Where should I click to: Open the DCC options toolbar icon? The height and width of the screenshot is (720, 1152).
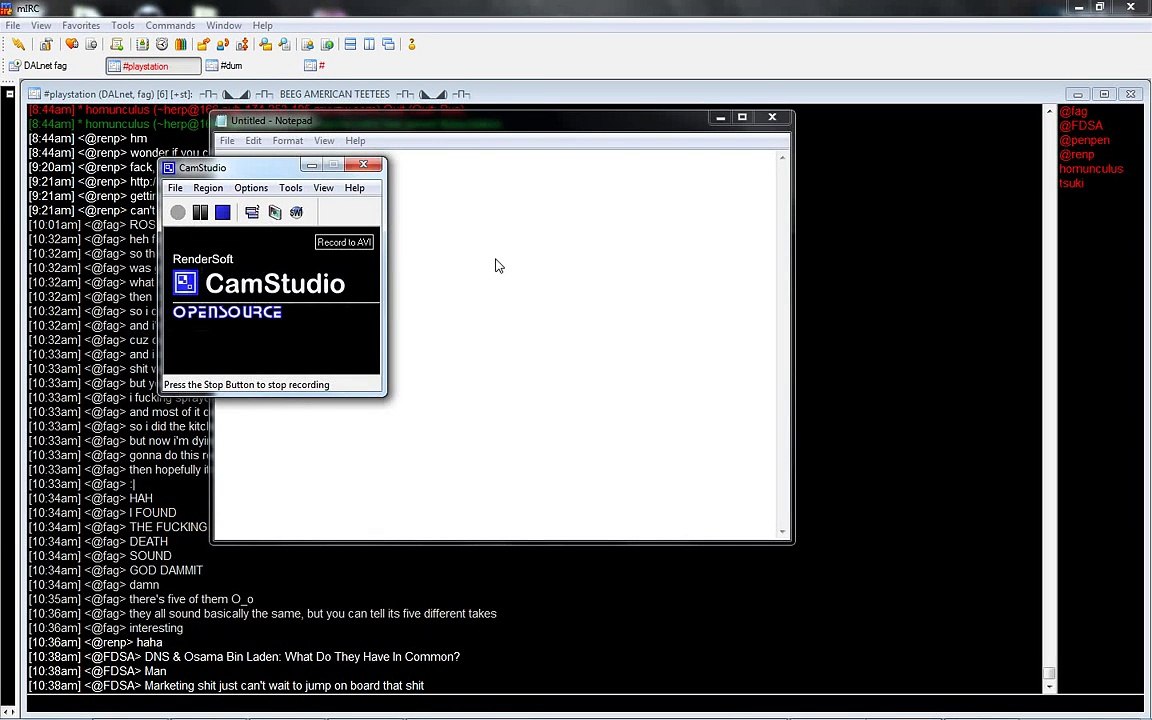[242, 45]
